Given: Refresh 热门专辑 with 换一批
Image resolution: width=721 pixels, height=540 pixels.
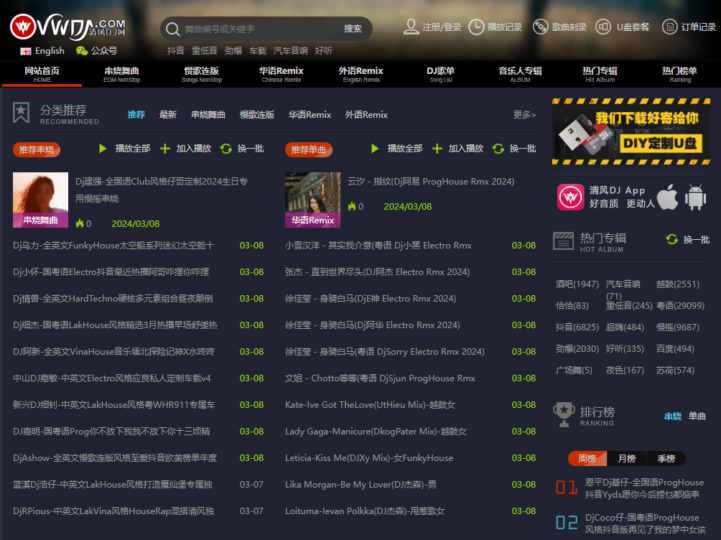Looking at the screenshot, I should click(687, 240).
